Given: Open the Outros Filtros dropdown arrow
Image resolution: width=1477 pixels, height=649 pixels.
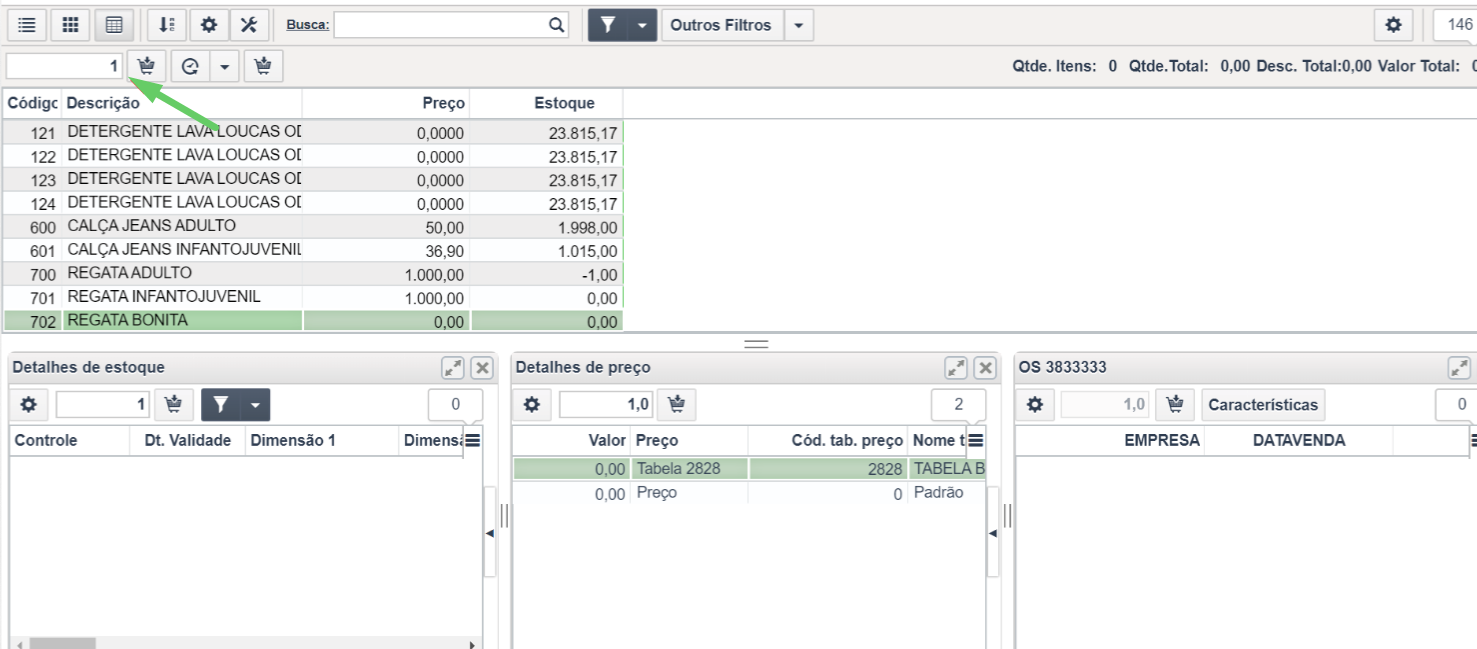Looking at the screenshot, I should (798, 25).
